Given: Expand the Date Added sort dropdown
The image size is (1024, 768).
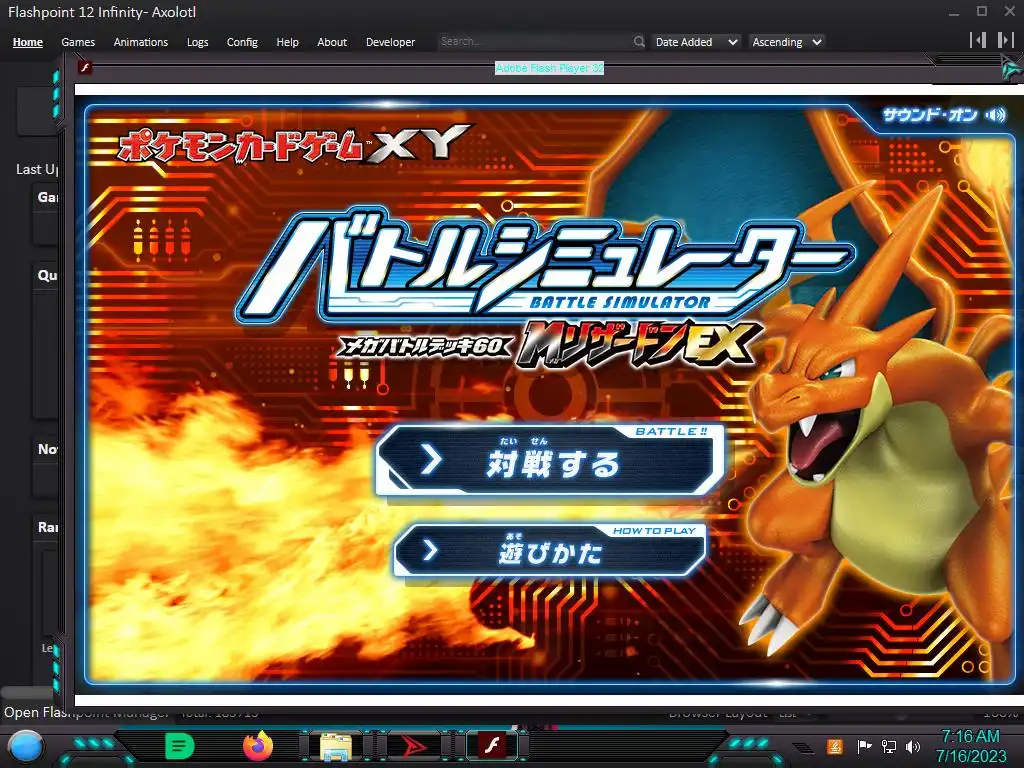Looking at the screenshot, I should [x=696, y=42].
